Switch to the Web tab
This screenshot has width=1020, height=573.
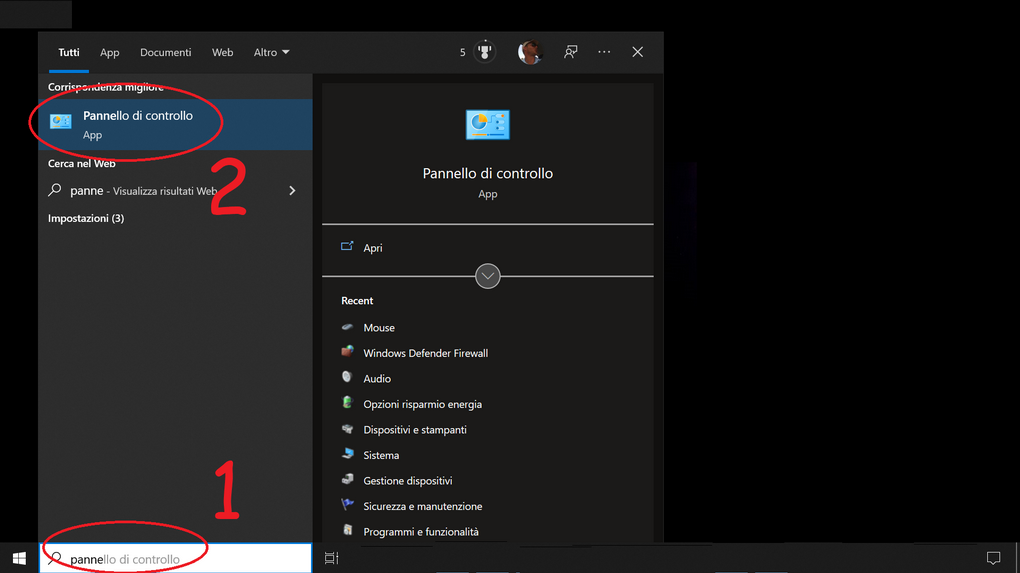[222, 52]
